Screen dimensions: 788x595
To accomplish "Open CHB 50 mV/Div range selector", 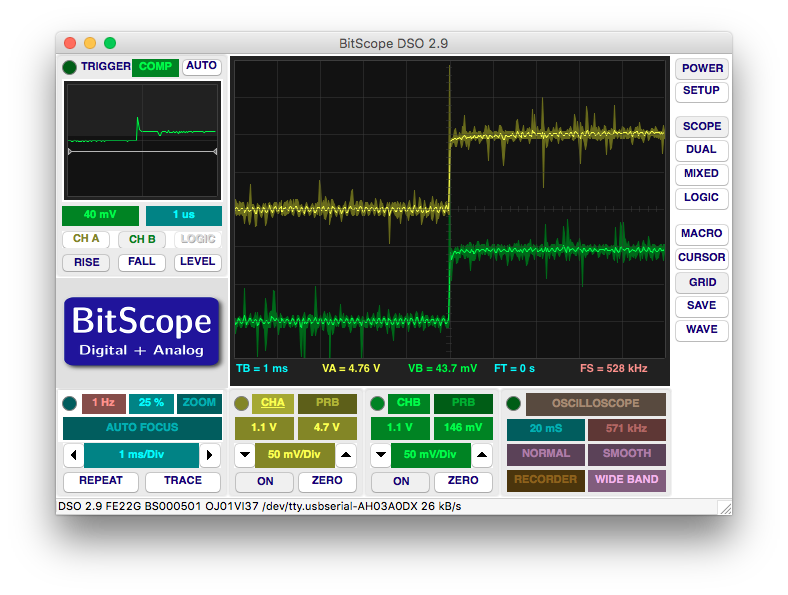I will pos(431,455).
